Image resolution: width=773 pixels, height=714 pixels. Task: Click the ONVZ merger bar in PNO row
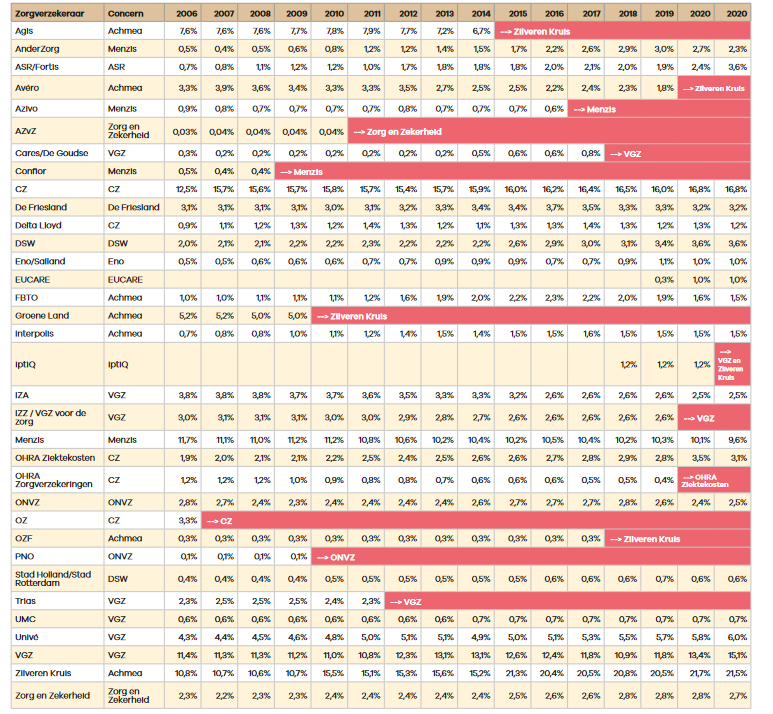point(530,557)
